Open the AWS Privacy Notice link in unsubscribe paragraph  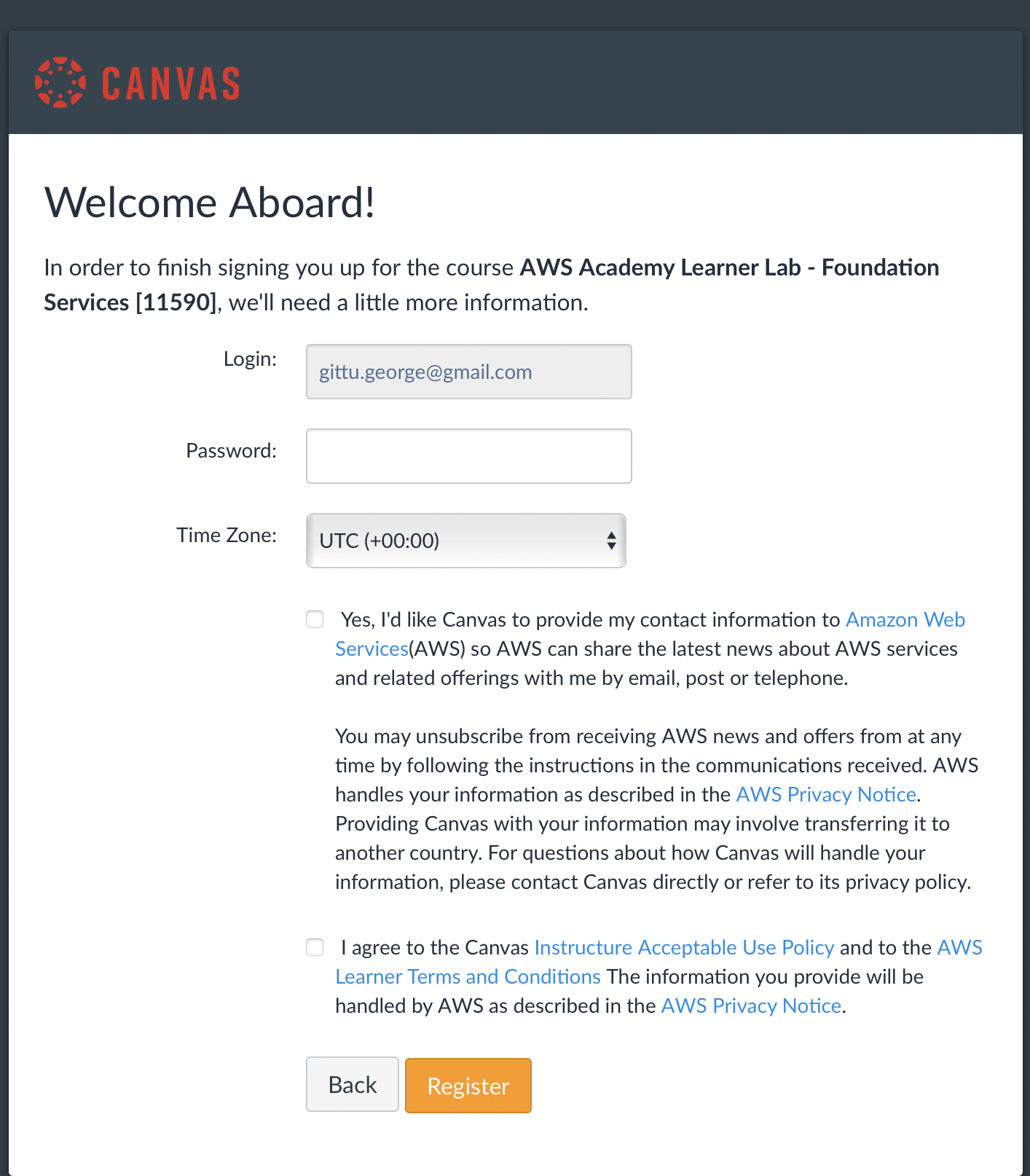tap(826, 794)
